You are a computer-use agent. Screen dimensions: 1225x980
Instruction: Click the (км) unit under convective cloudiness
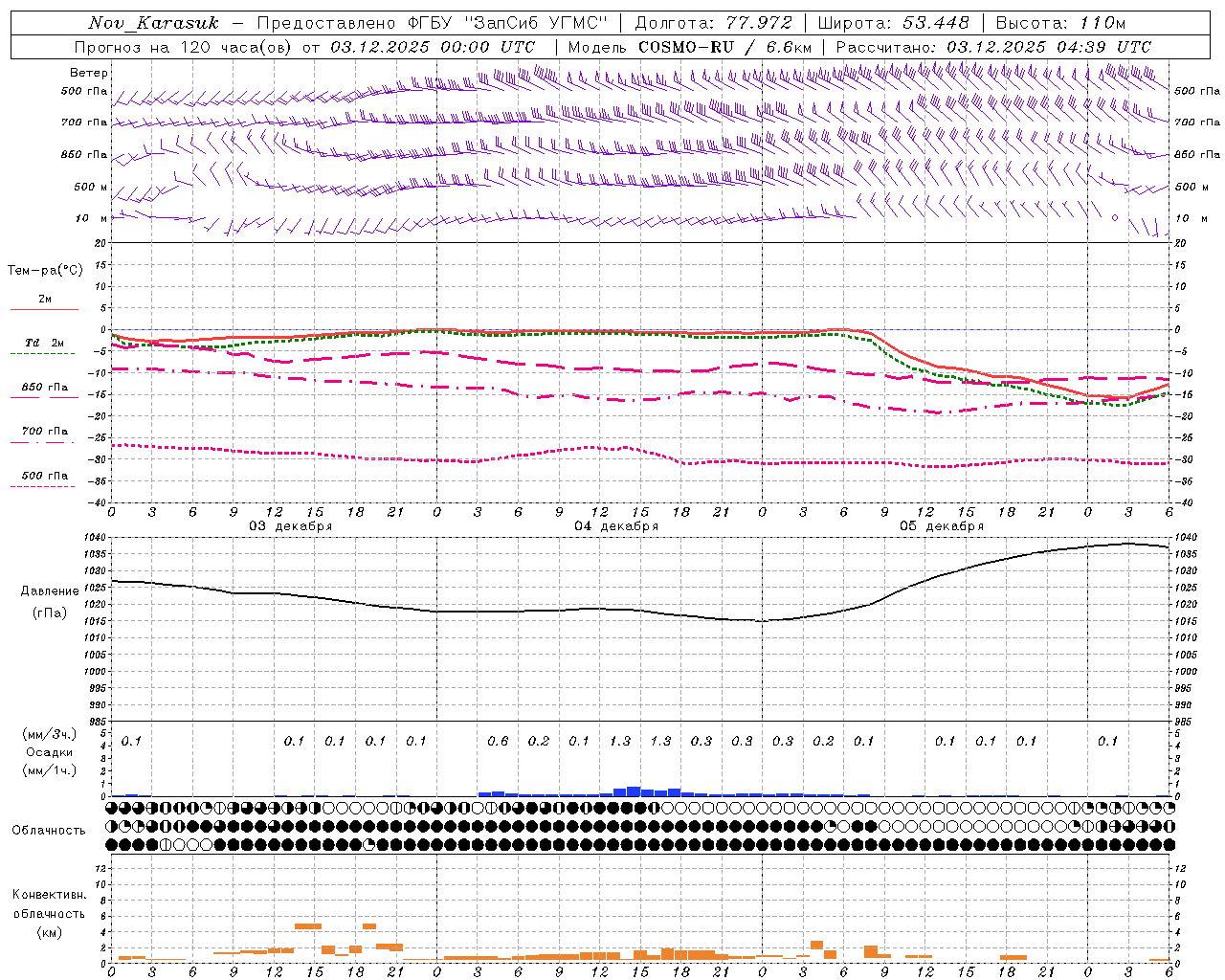(50, 932)
